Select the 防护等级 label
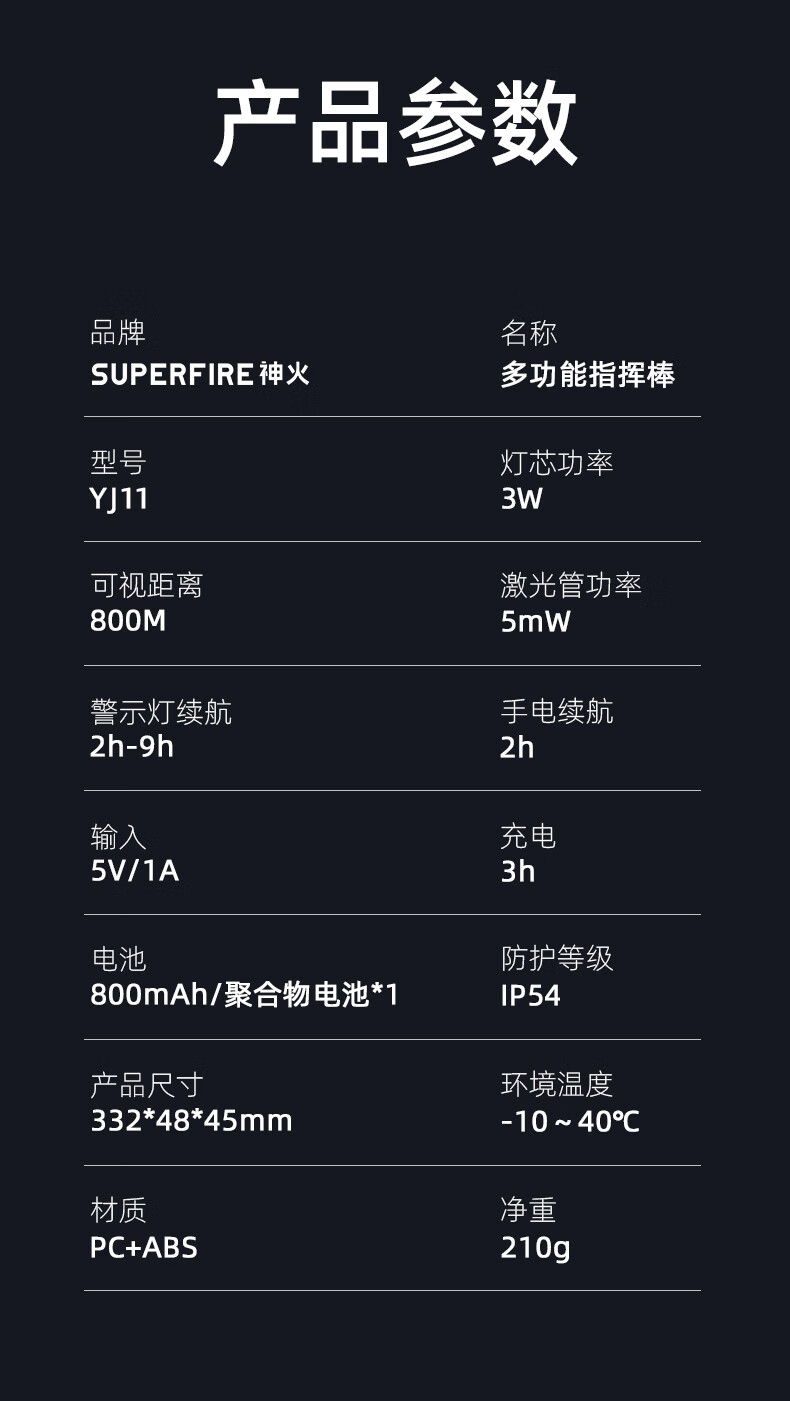Screen dimensions: 790x1401 [556, 959]
